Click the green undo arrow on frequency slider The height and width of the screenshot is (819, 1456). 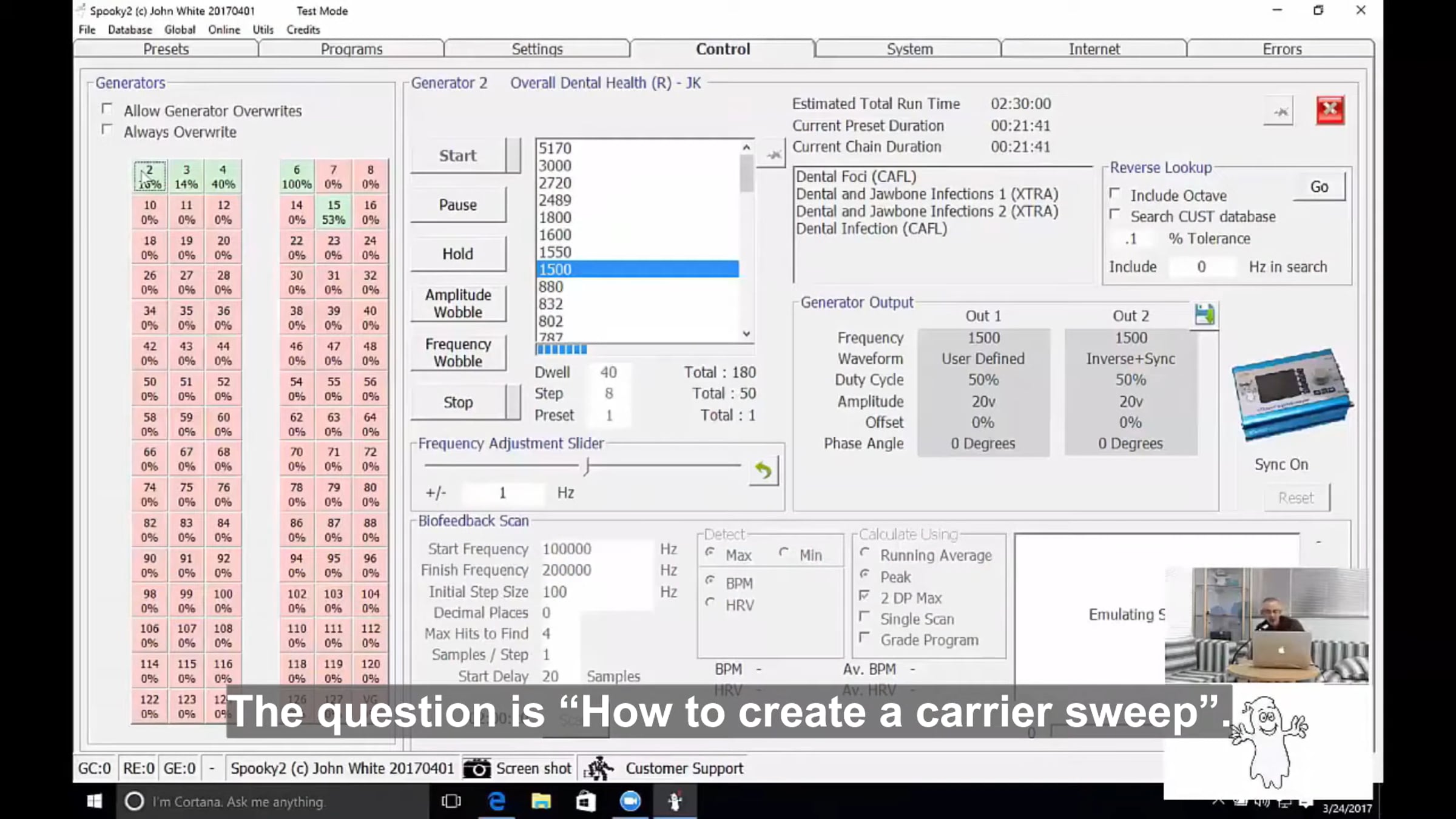coord(763,470)
